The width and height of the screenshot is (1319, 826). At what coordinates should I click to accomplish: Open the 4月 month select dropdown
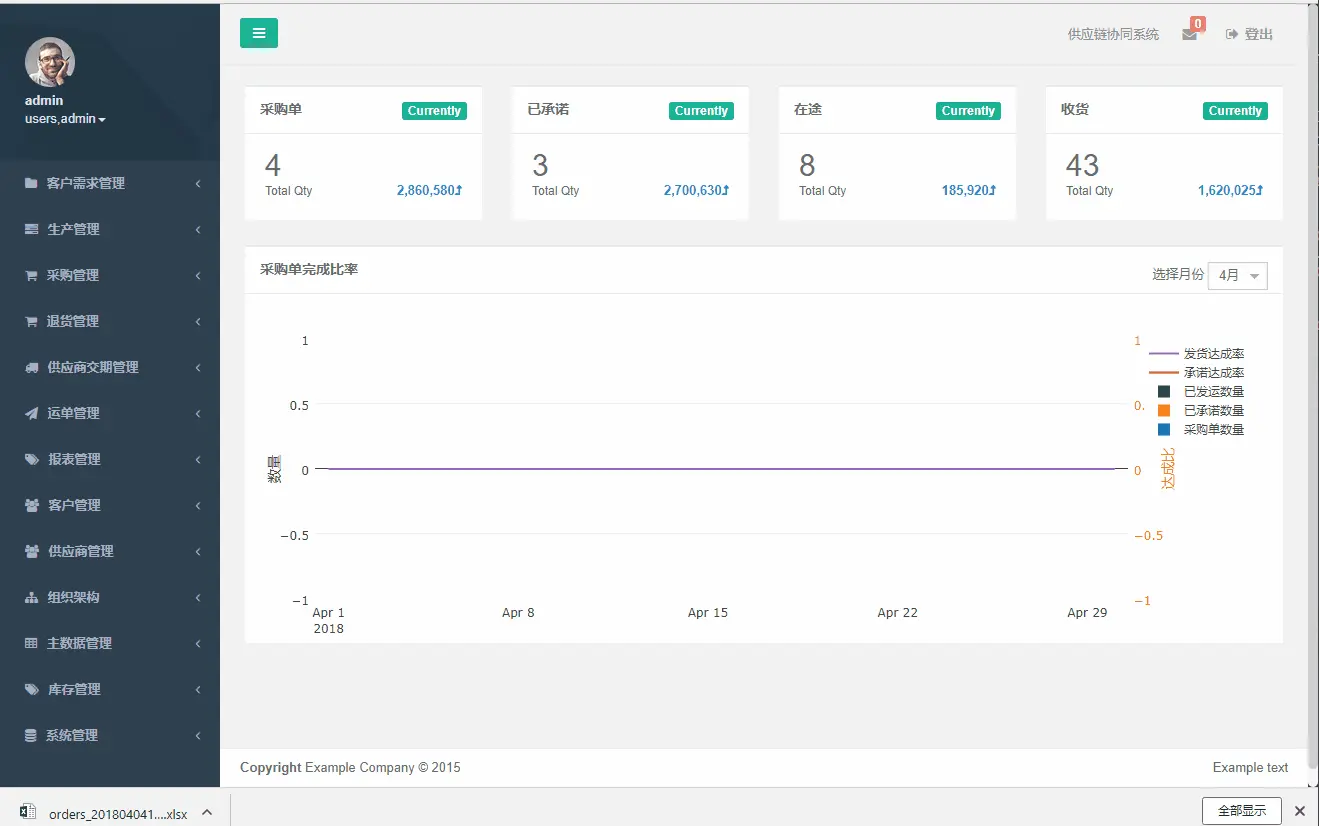[1237, 275]
